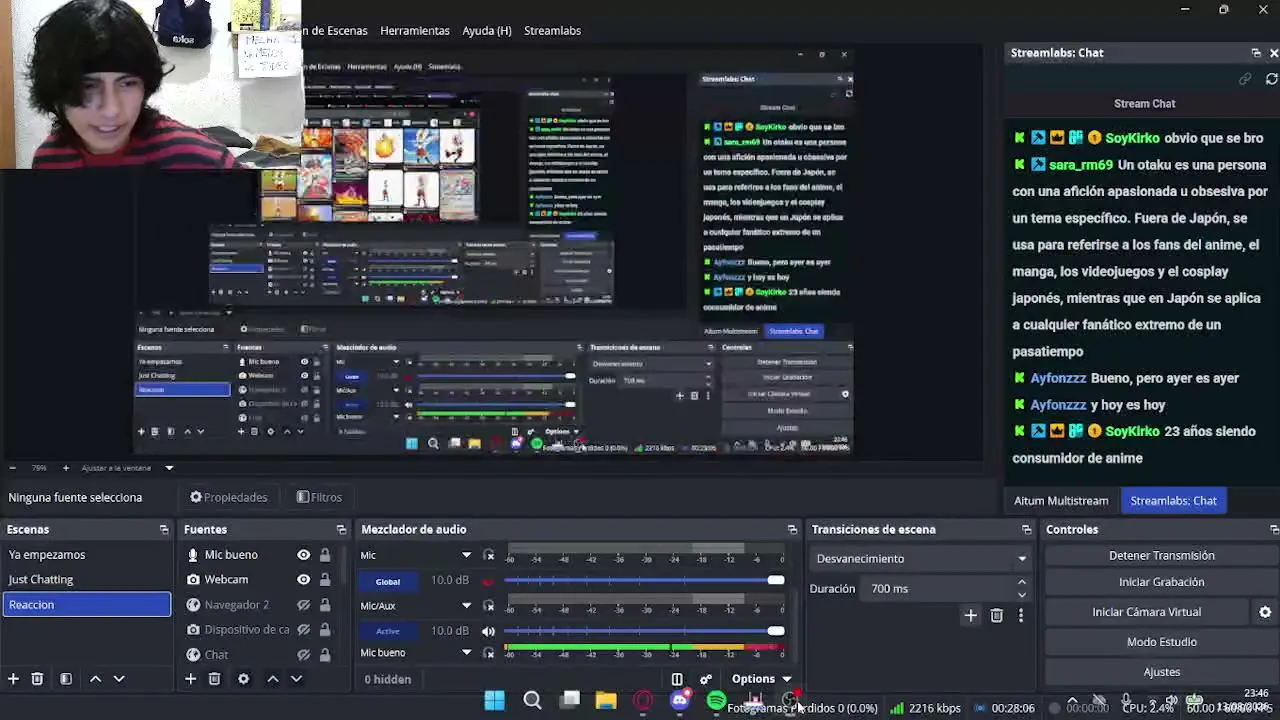1280x720 pixels.
Task: Show the Navegador 2 source
Action: (x=303, y=605)
